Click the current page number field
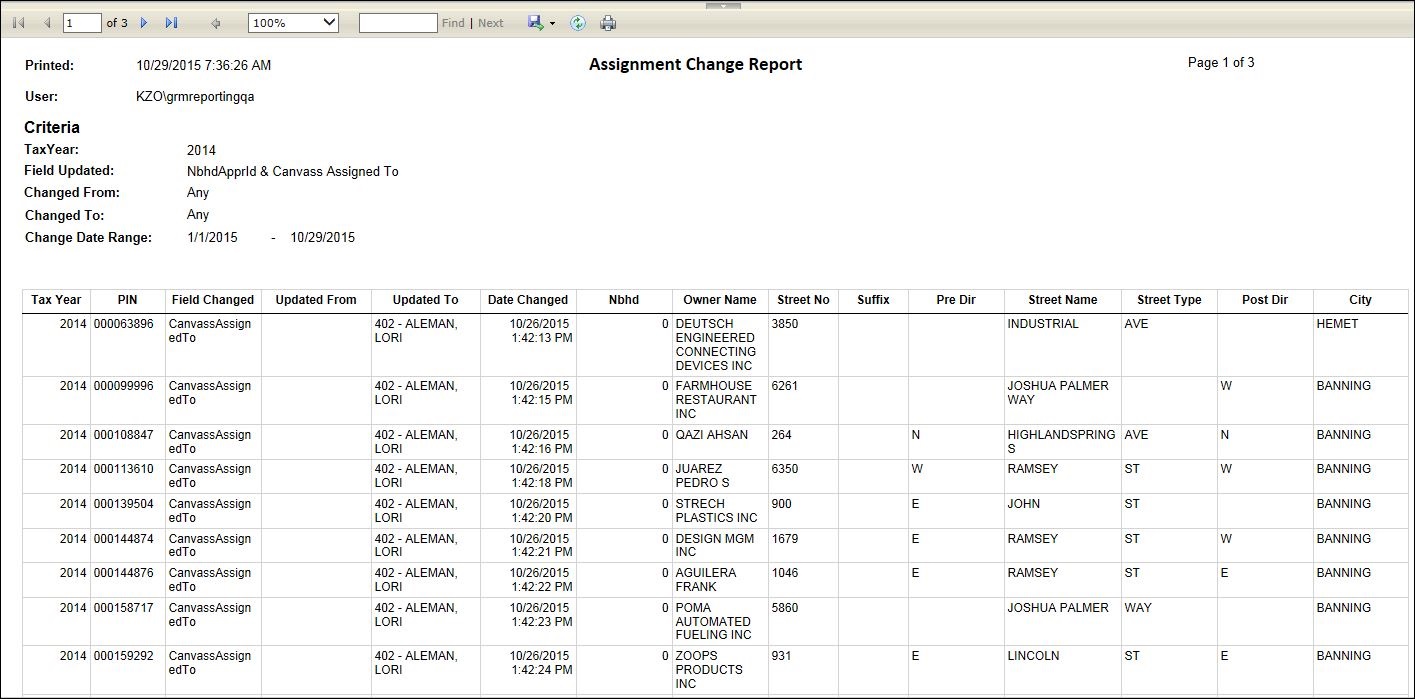Screen dimensions: 1415x699 click(x=82, y=23)
